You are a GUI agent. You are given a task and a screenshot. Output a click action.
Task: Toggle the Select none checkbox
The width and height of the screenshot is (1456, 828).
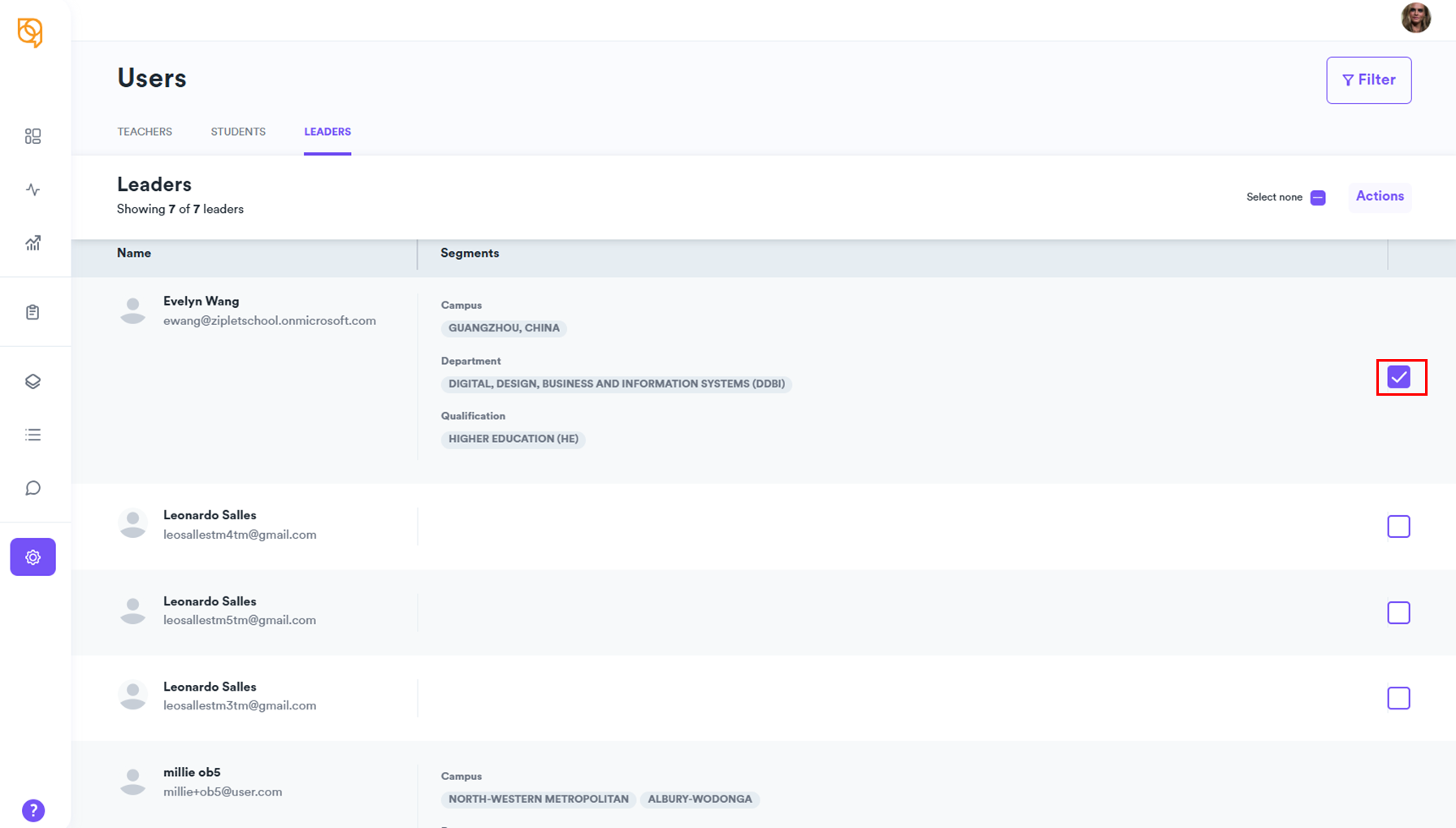(1318, 197)
